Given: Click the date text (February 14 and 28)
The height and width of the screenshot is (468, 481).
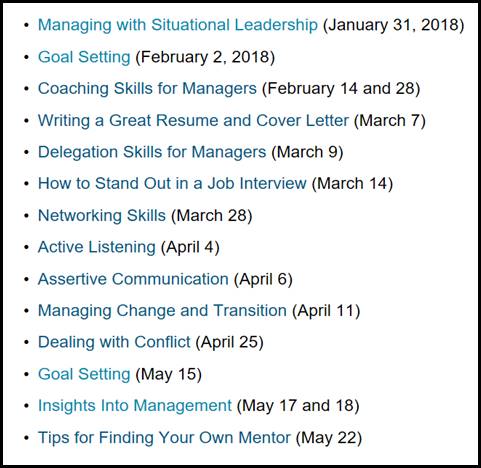Looking at the screenshot, I should (341, 89).
